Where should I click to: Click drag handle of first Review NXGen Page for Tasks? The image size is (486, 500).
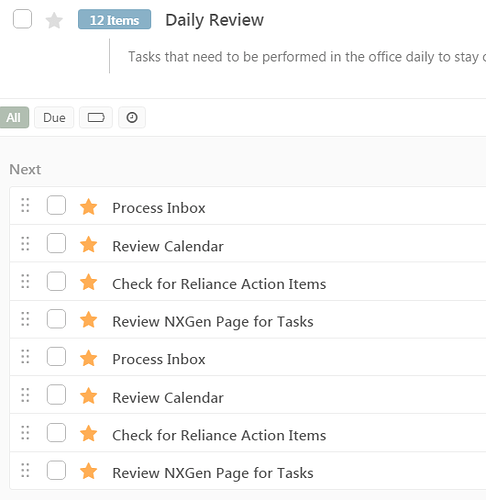pyautogui.click(x=25, y=319)
